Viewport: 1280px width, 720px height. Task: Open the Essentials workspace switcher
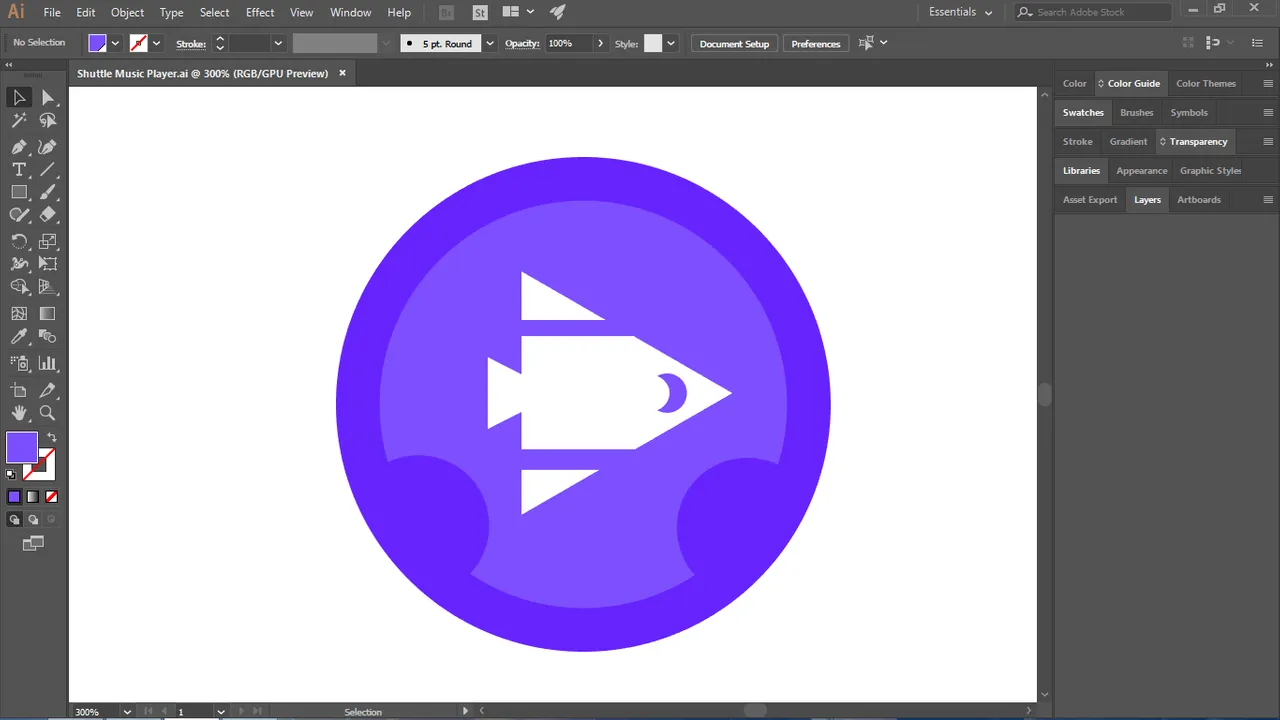(960, 12)
